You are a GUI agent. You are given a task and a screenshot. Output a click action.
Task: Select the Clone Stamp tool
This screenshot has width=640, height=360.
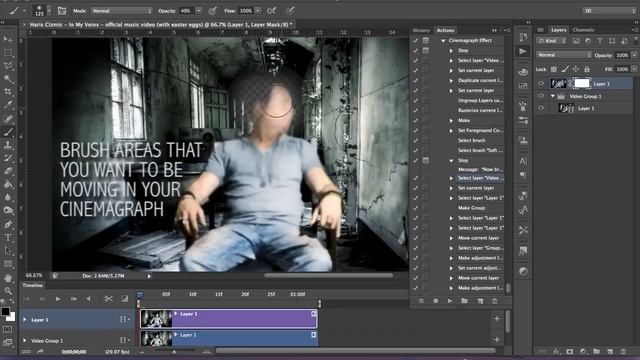8,144
